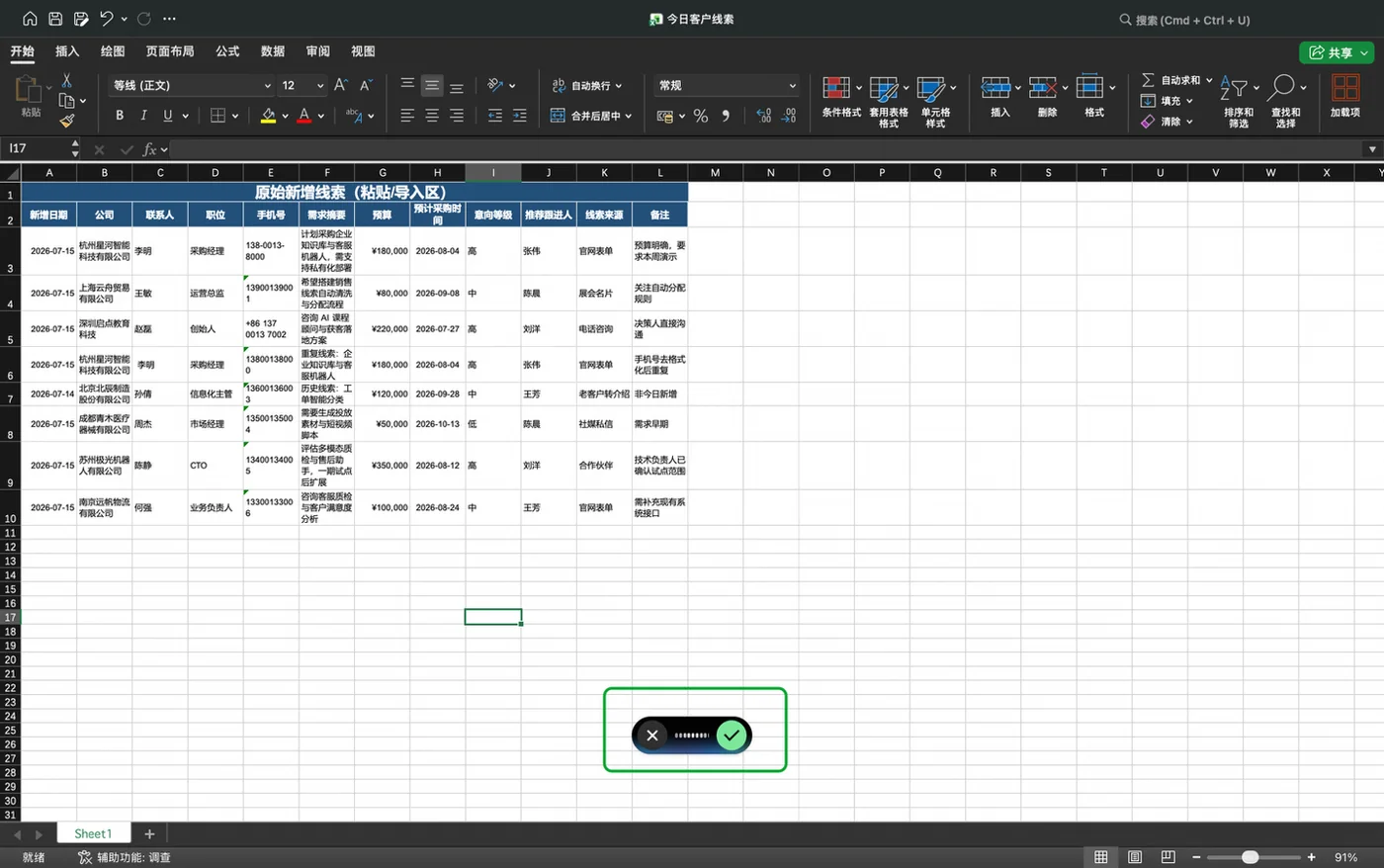The height and width of the screenshot is (868, 1384).
Task: Increase decimal places
Action: [x=764, y=116]
